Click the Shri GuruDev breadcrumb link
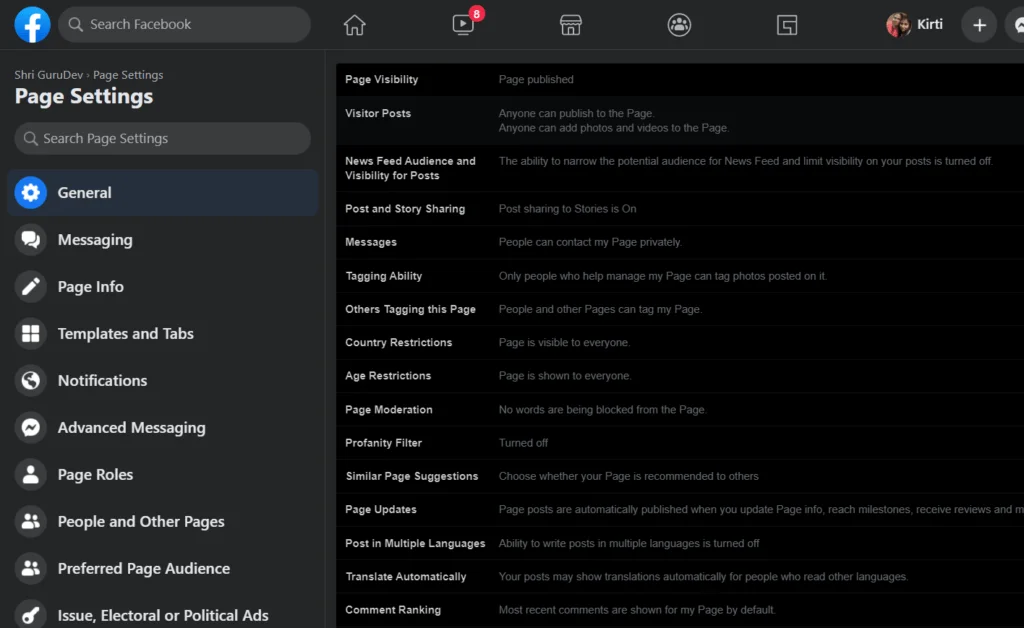The width and height of the screenshot is (1024, 628). click(x=49, y=75)
